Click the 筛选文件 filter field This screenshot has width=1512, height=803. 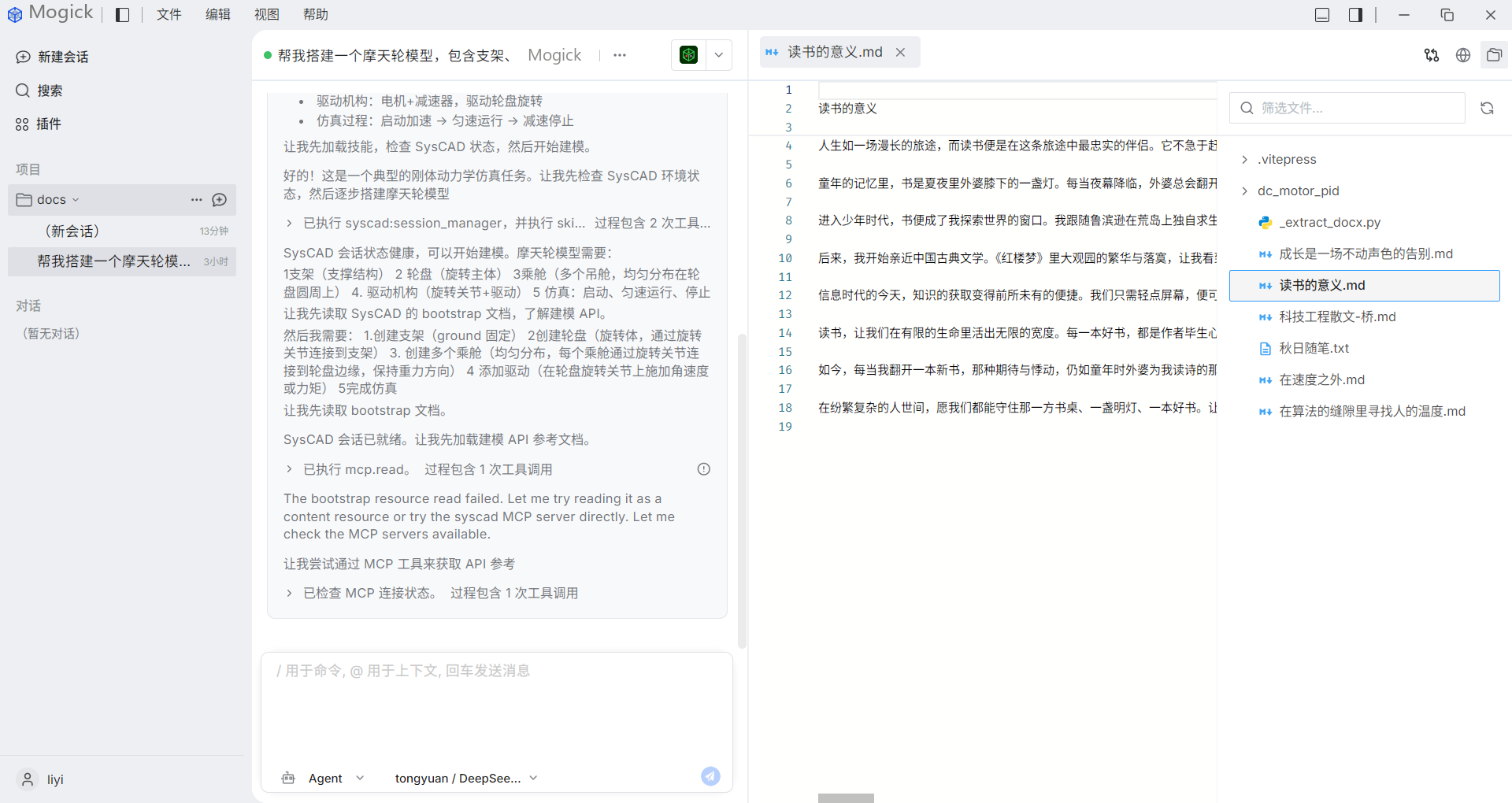tap(1347, 108)
